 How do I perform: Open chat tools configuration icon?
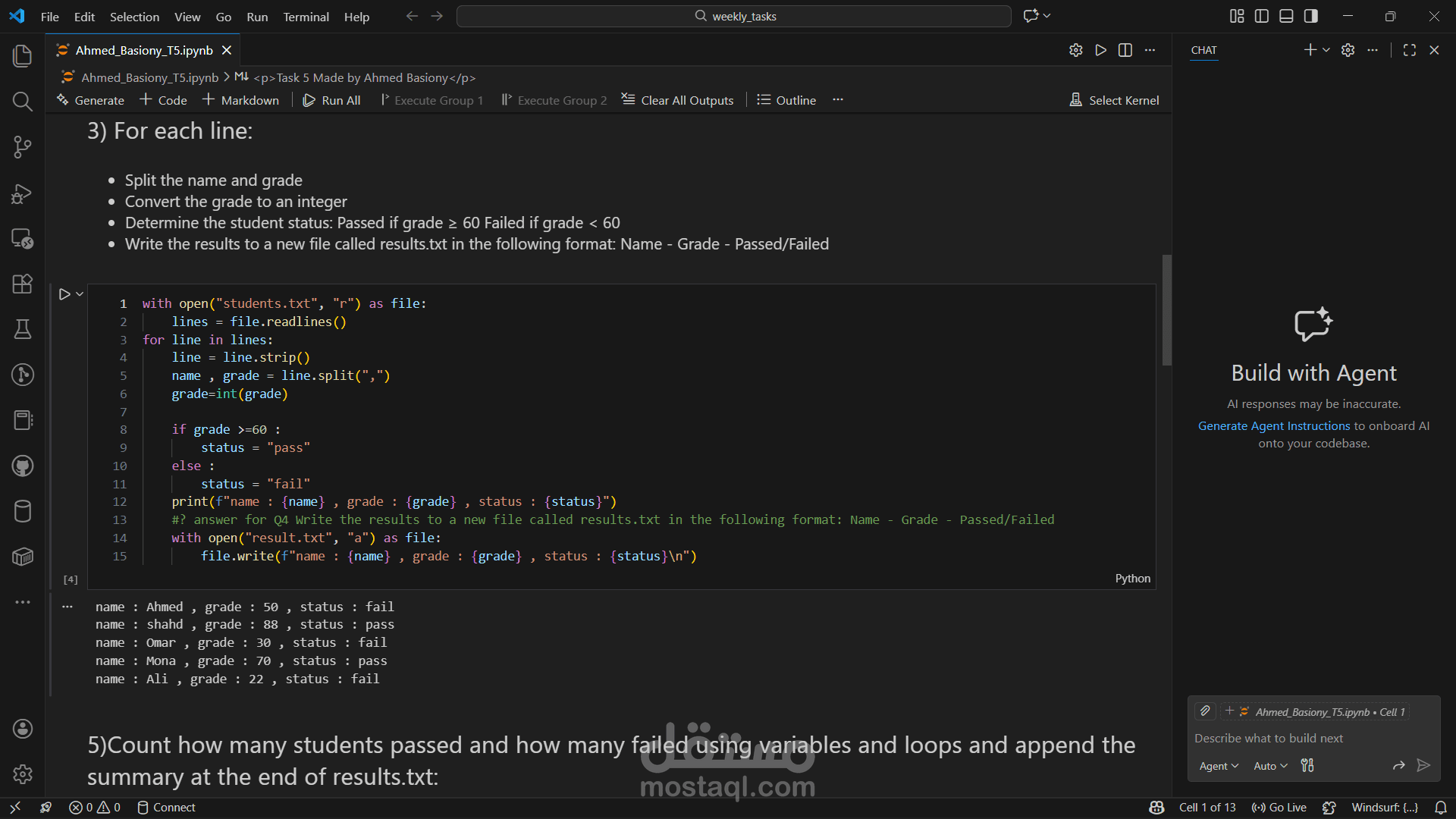click(x=1307, y=766)
